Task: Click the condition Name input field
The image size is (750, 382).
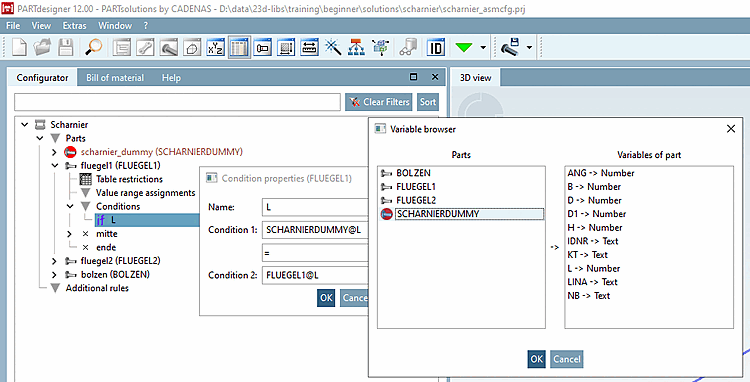Action: [315, 207]
